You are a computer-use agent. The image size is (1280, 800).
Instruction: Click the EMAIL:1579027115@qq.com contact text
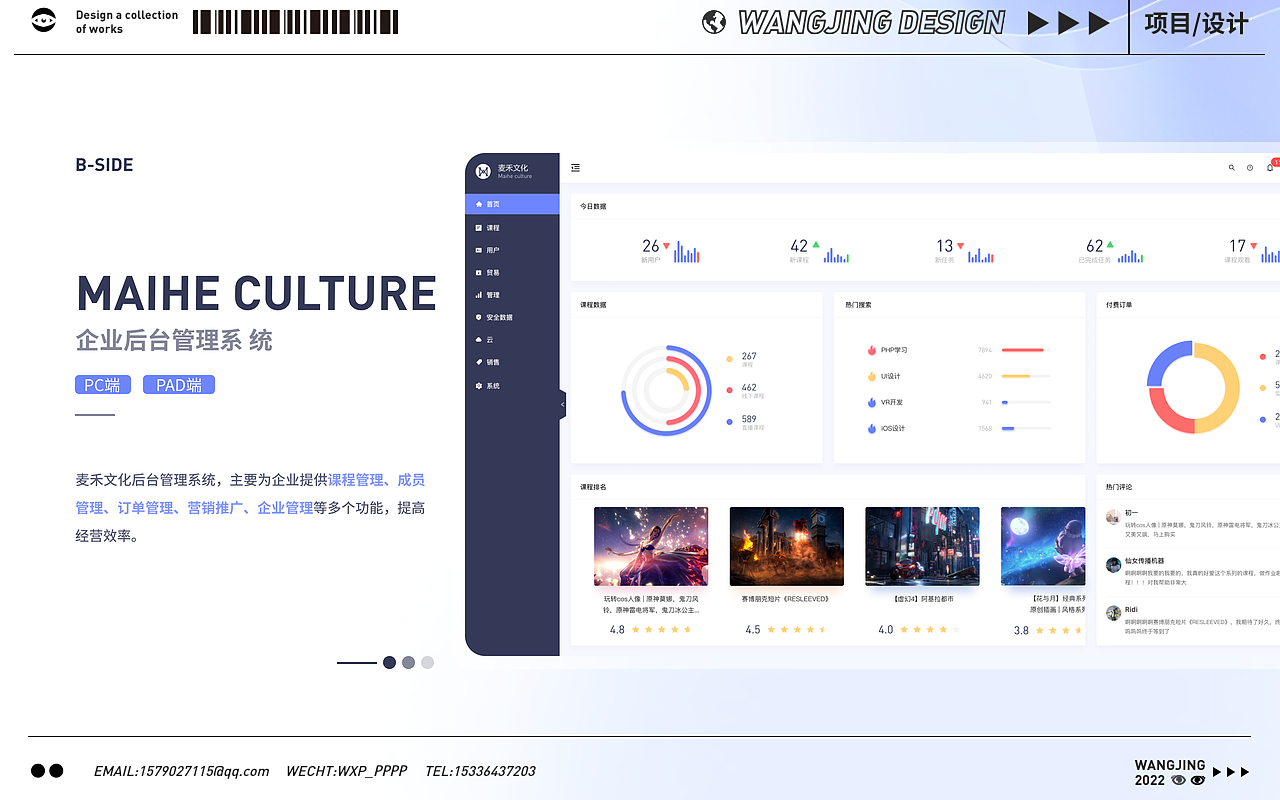click(x=182, y=771)
